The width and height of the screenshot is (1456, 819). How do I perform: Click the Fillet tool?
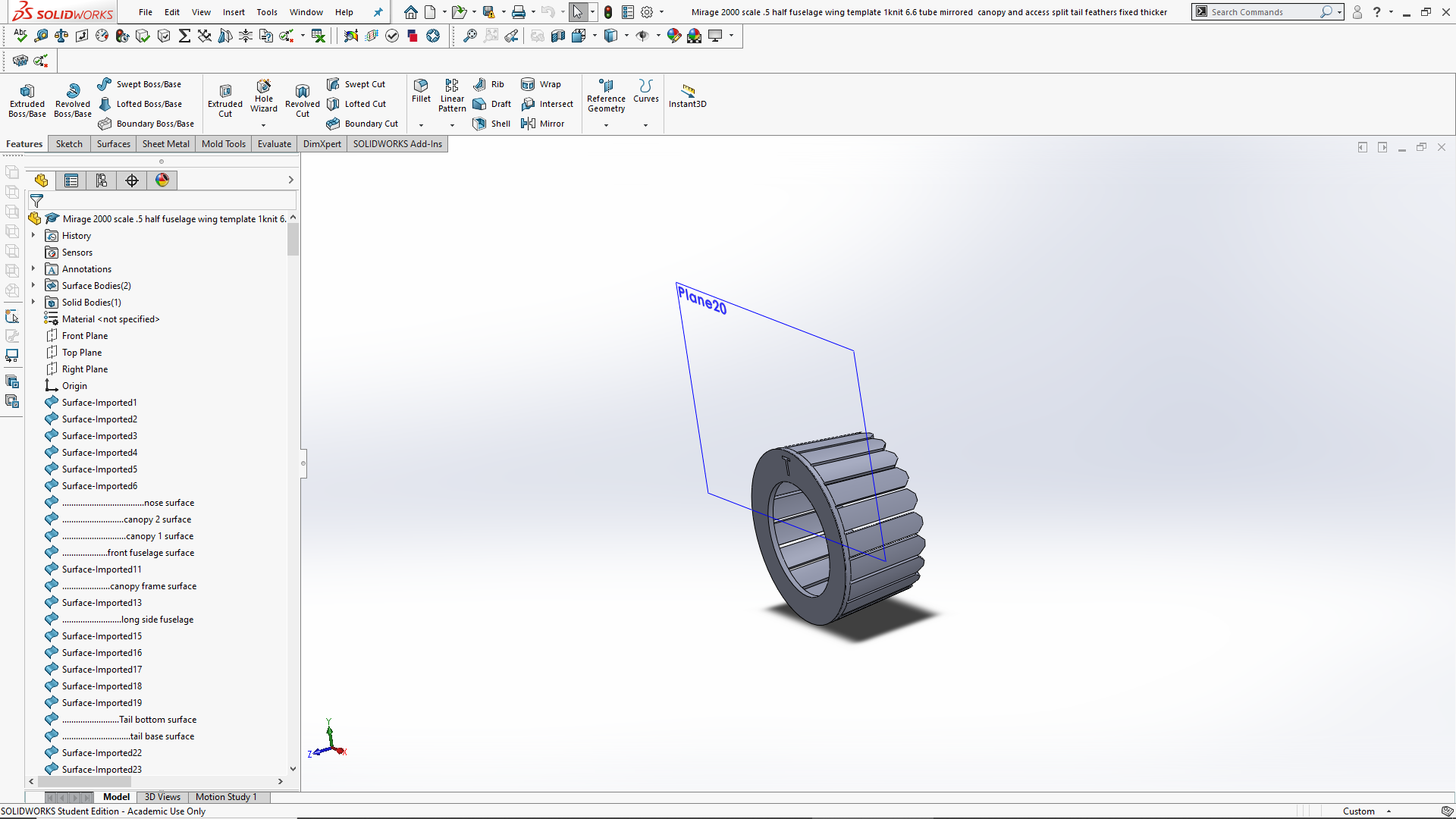click(421, 90)
